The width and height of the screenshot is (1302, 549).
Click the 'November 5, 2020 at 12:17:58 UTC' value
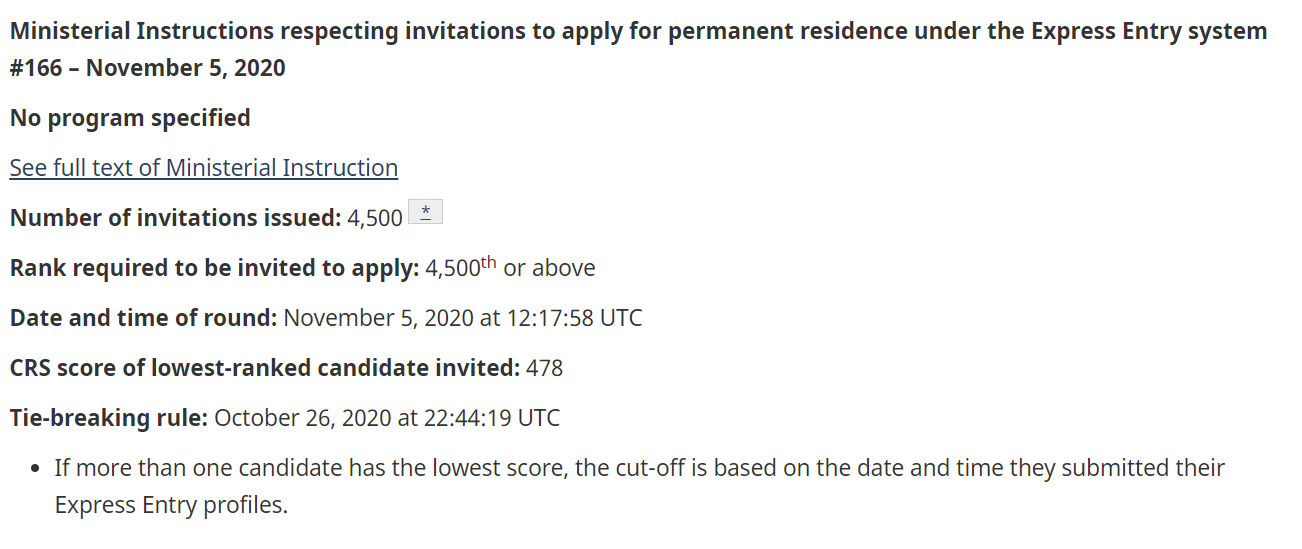point(463,318)
